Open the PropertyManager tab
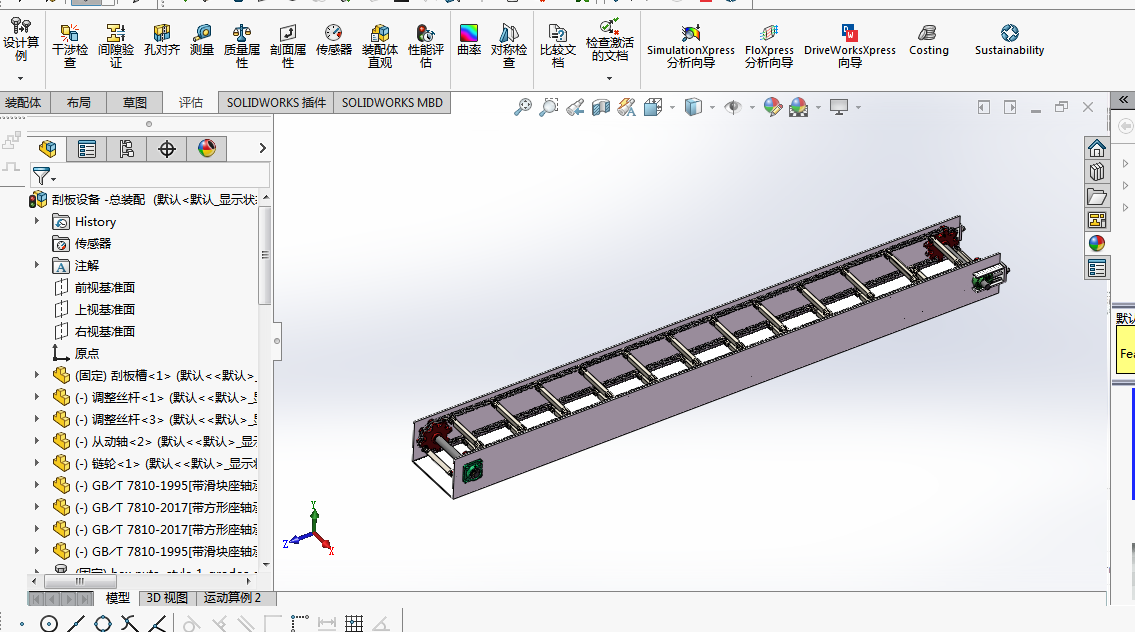Screen dimensions: 1135x632 87,149
